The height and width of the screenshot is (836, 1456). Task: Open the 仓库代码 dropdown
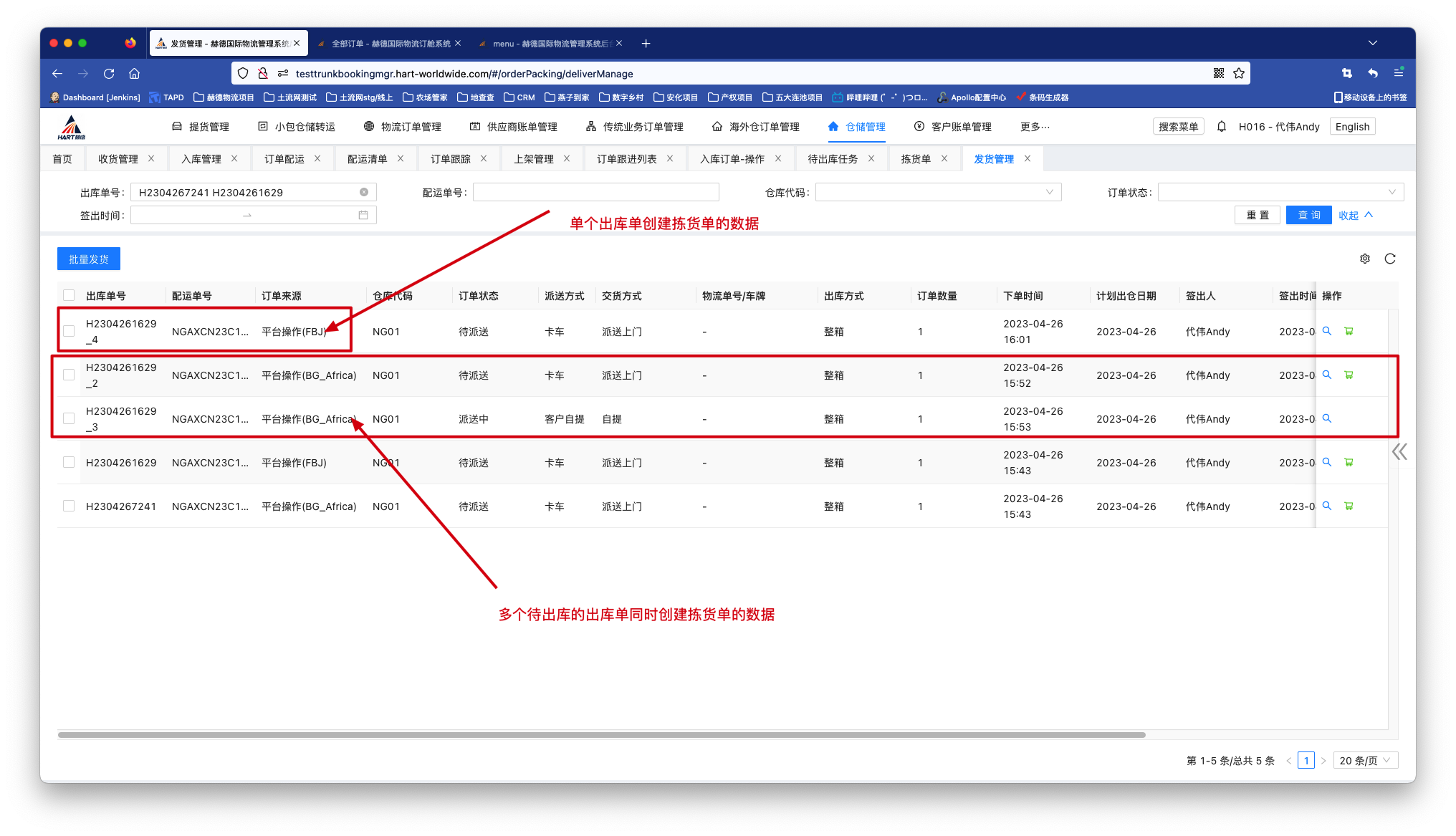point(938,192)
